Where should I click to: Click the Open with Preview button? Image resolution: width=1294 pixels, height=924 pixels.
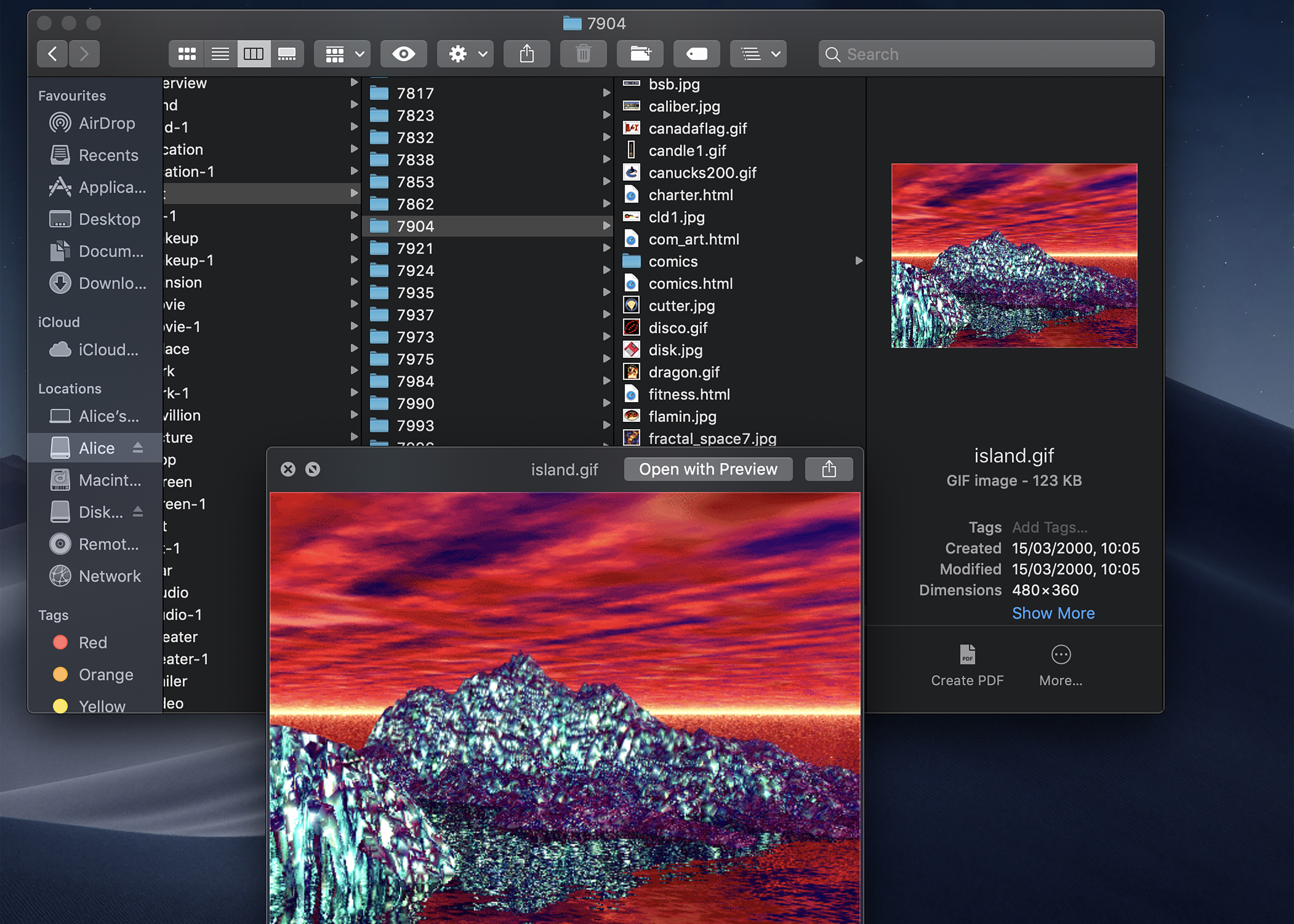(708, 469)
